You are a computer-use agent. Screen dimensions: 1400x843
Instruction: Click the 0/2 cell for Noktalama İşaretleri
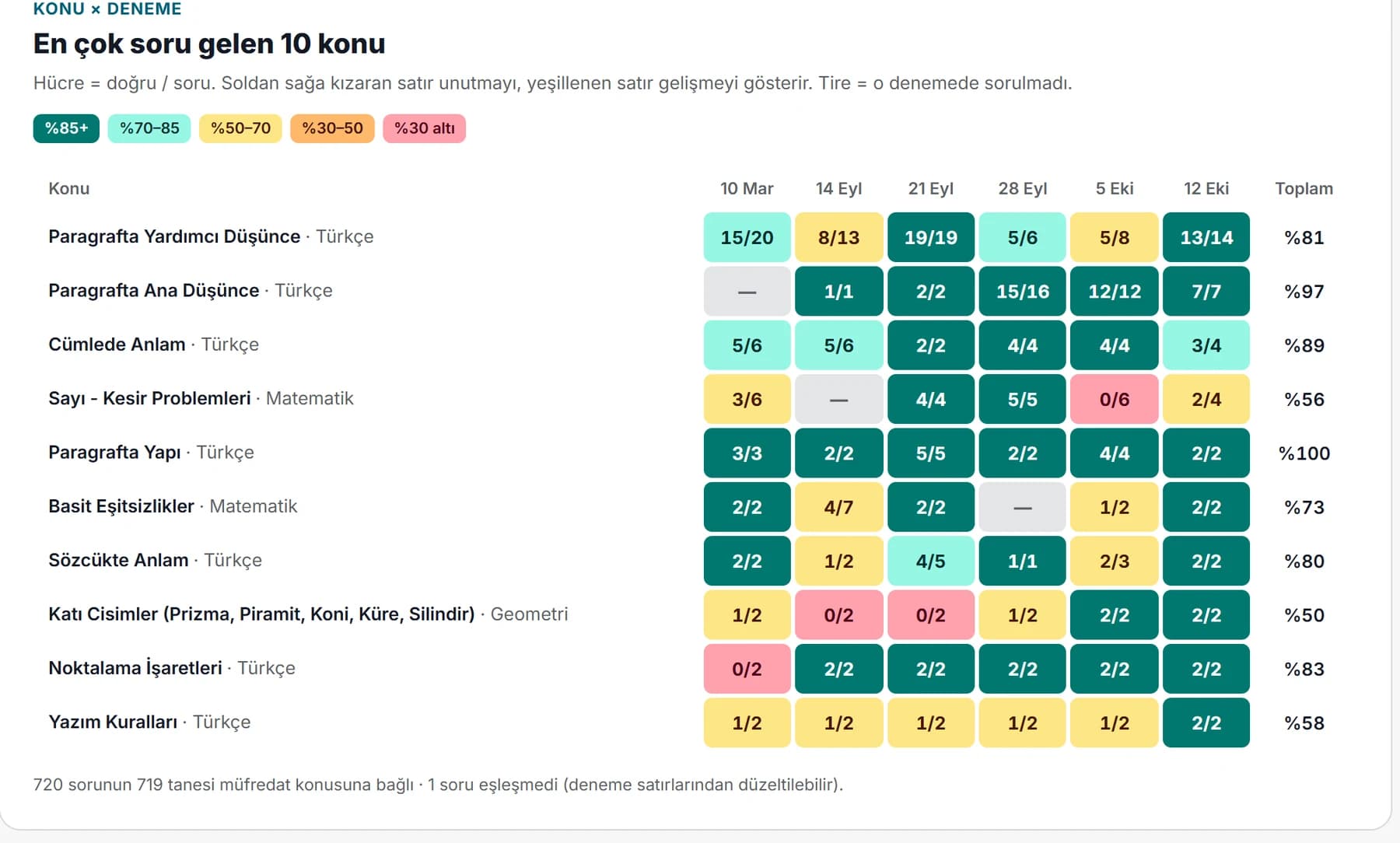click(747, 669)
